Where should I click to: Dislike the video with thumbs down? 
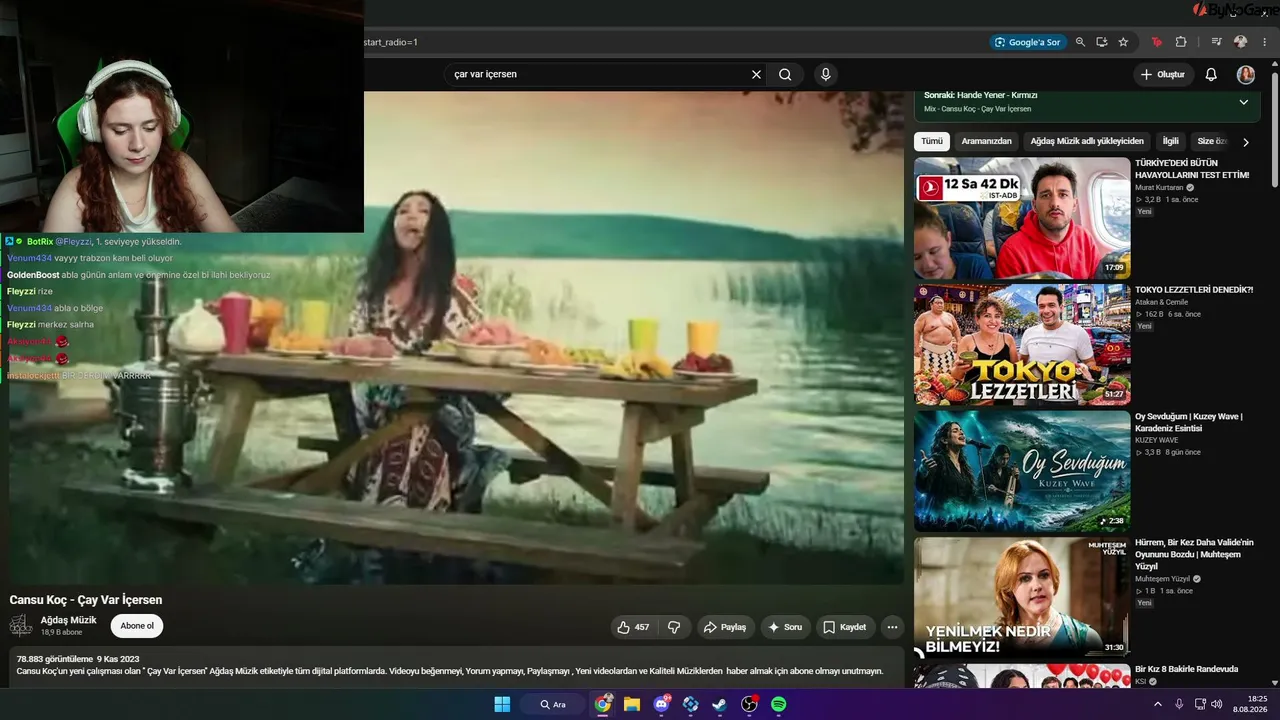click(x=674, y=627)
